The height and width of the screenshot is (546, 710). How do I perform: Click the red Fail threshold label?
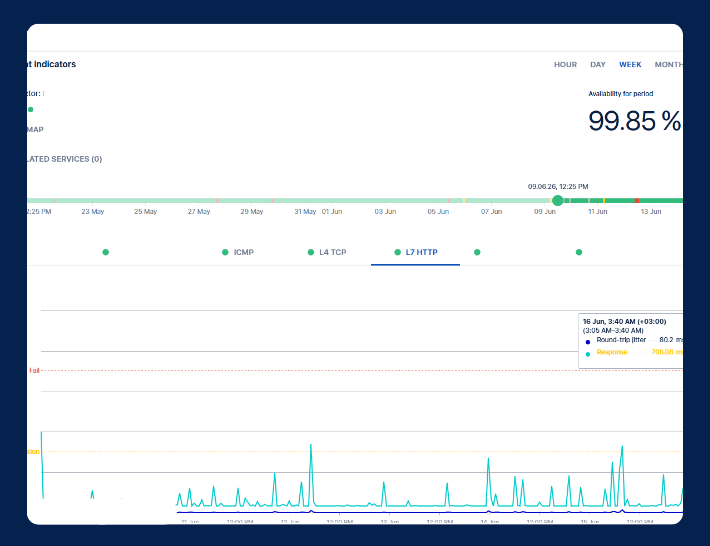[x=34, y=370]
